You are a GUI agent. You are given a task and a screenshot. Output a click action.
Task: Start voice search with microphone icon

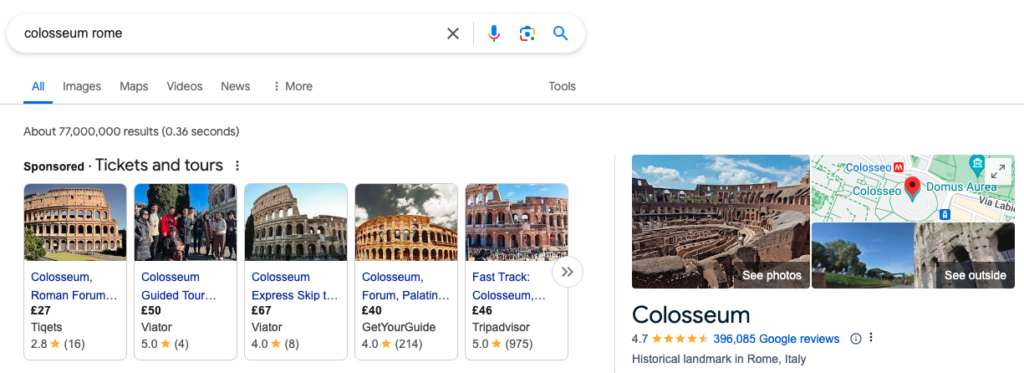point(494,33)
